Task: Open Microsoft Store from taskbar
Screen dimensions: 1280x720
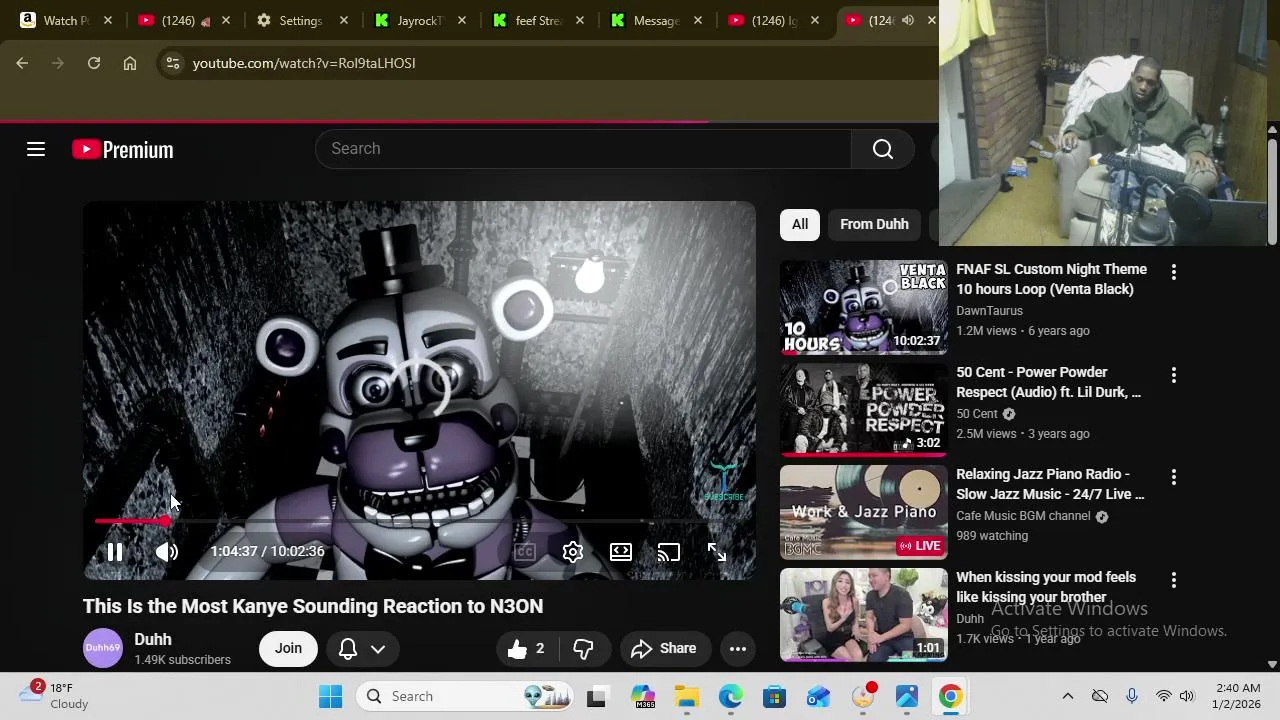Action: pyautogui.click(x=774, y=696)
